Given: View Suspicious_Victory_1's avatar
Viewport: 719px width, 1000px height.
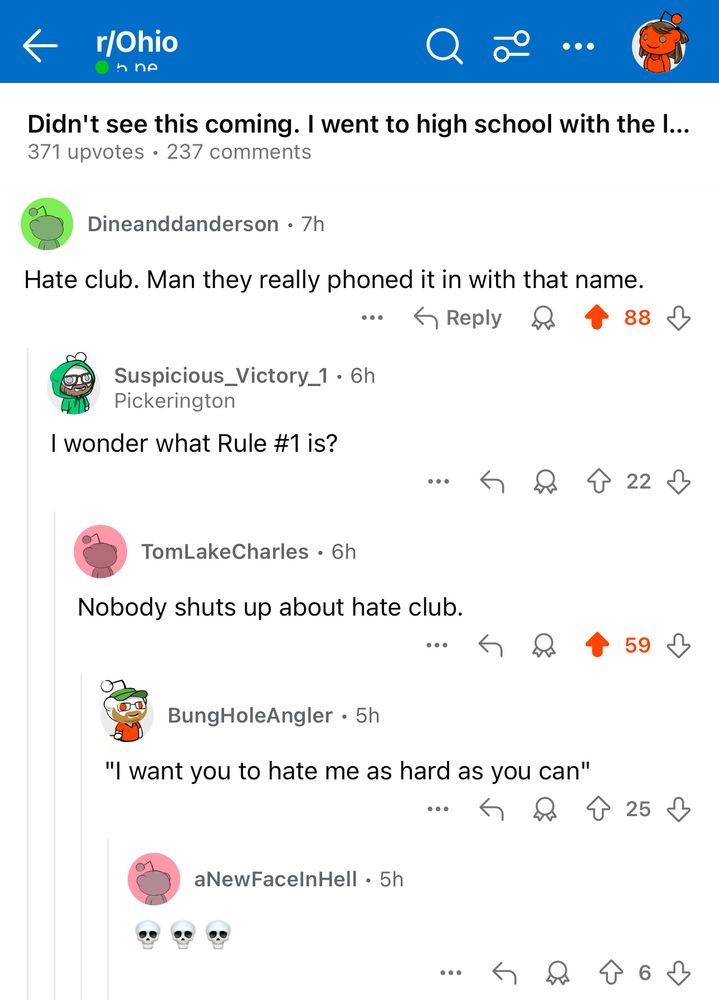Looking at the screenshot, I should 75,383.
